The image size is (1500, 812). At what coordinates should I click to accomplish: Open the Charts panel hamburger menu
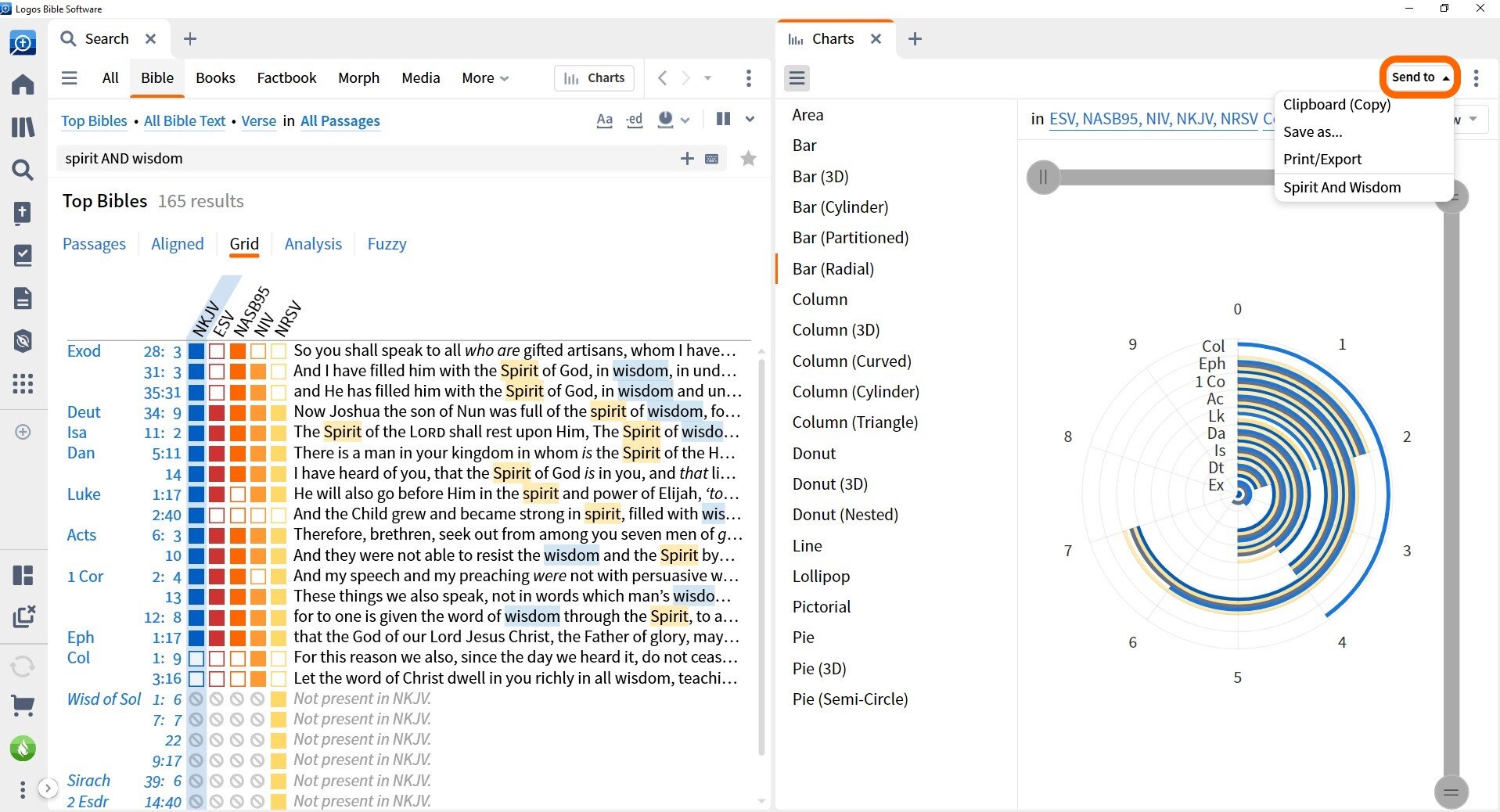click(x=797, y=77)
